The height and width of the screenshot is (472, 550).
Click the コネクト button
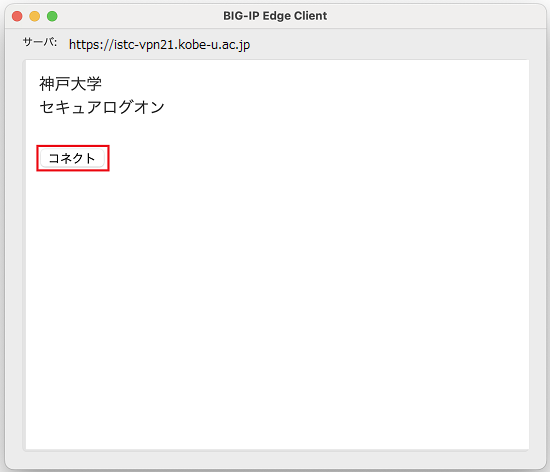coord(72,158)
